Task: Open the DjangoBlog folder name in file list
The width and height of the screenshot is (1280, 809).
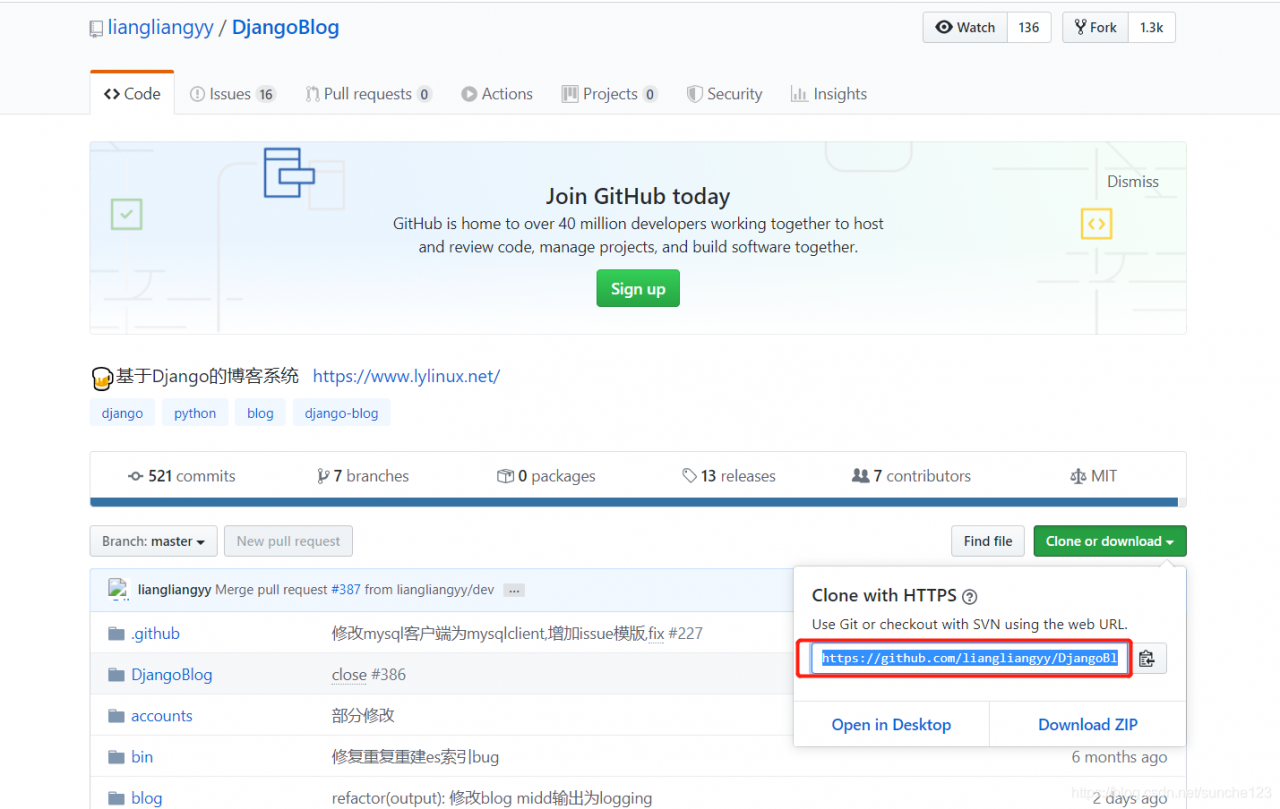Action: (x=172, y=675)
